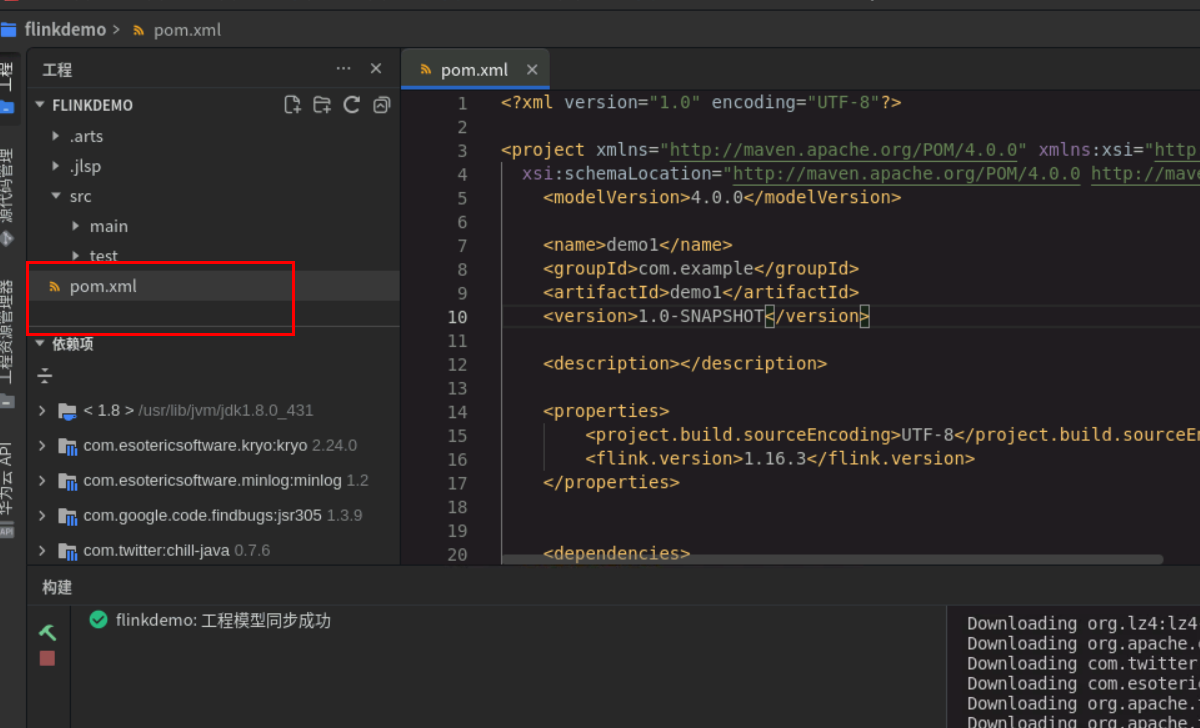1200x728 pixels.
Task: Expand the com.esotericsoftware.kryo:kryo dependency
Action: tap(42, 445)
